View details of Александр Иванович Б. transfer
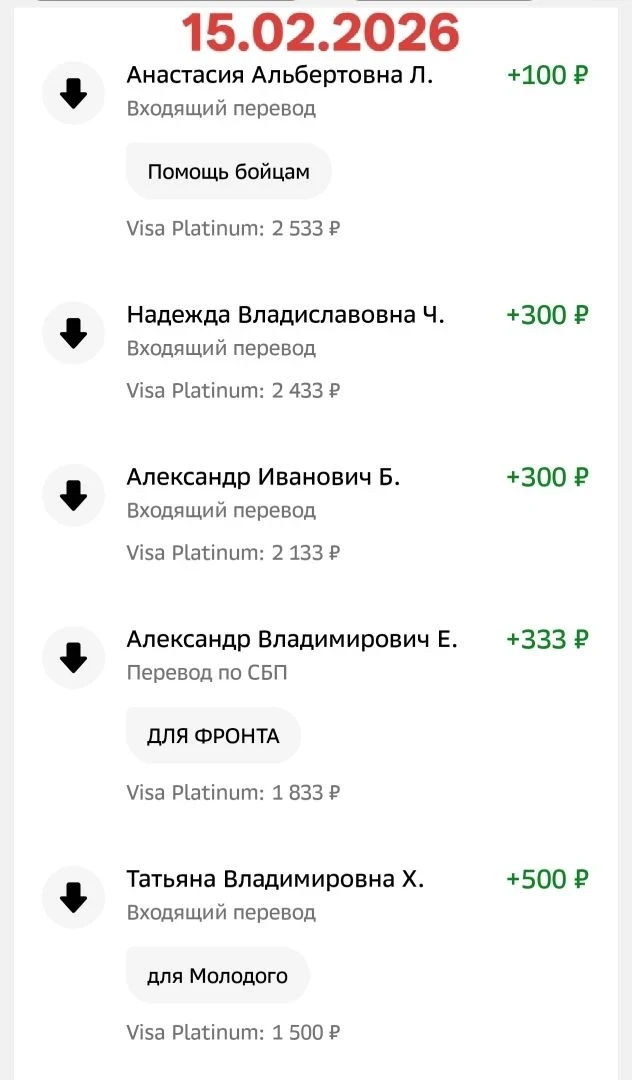632x1080 pixels. pyautogui.click(x=263, y=477)
